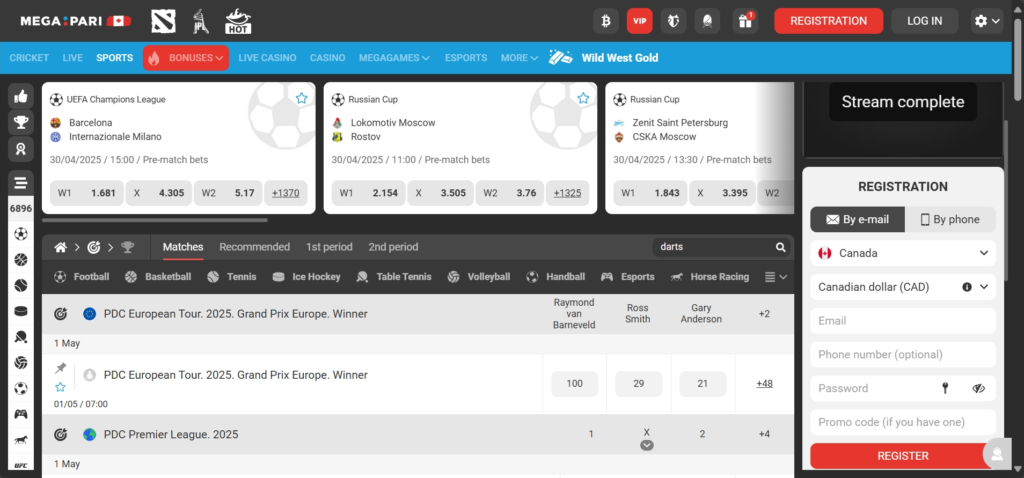The width and height of the screenshot is (1024, 478).
Task: Open the thumbs-up recommended sidebar icon
Action: 21,97
